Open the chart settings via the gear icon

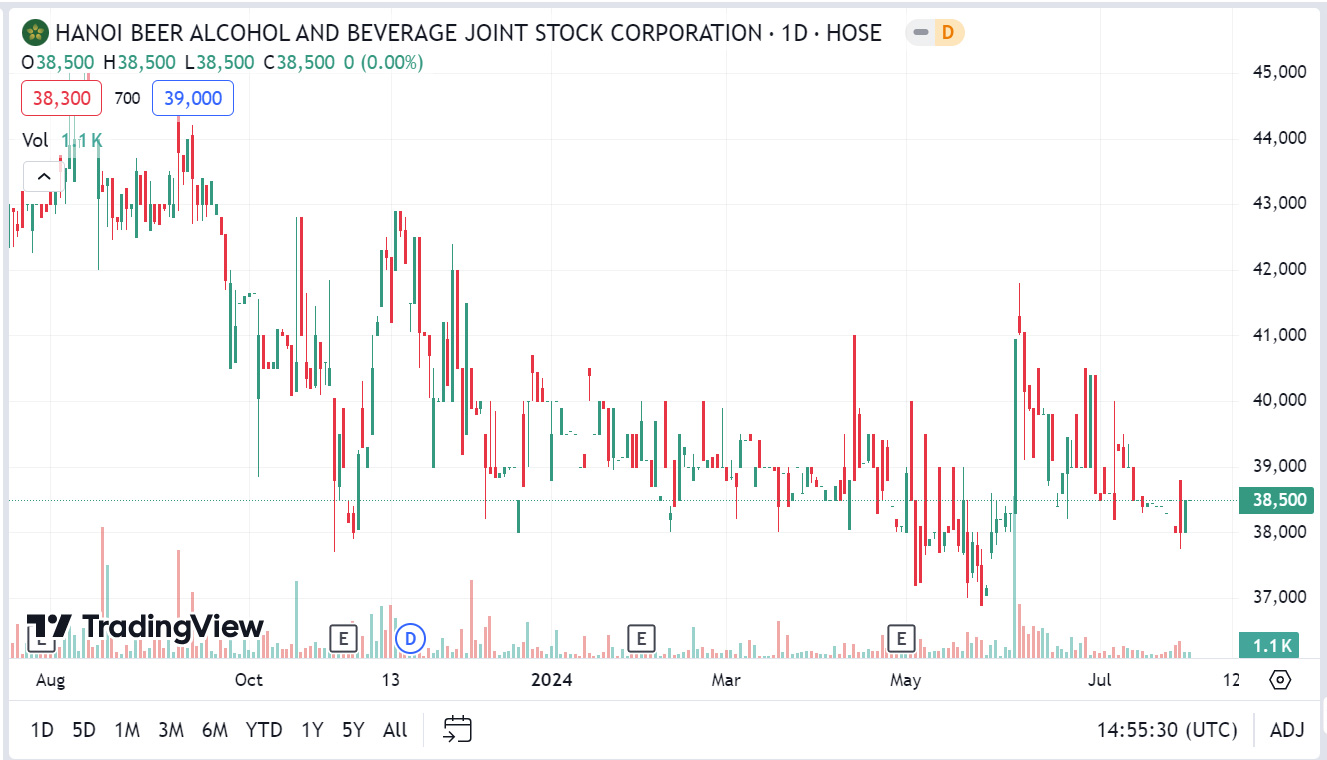(x=1280, y=679)
